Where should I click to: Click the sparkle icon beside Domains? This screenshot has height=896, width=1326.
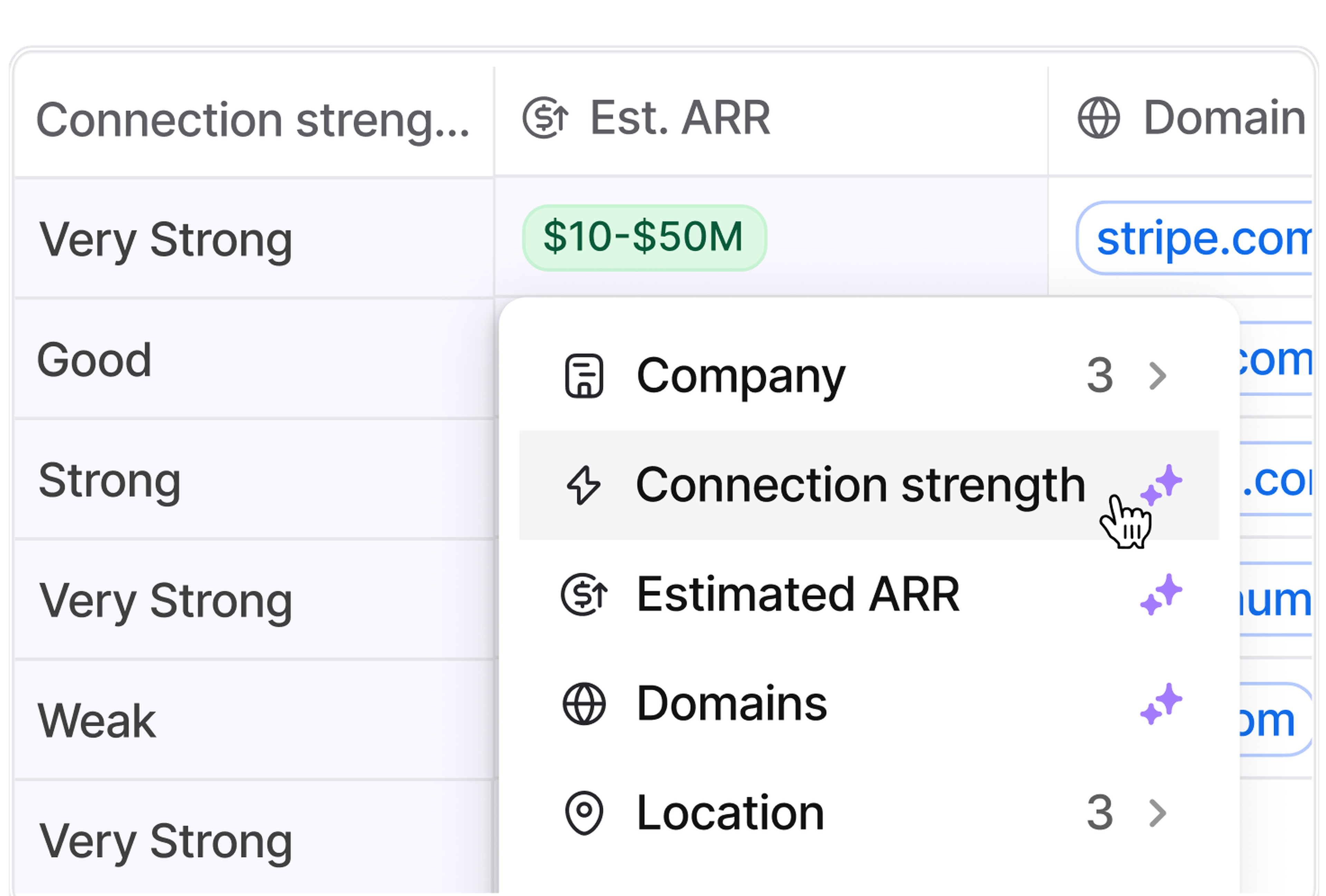click(x=1161, y=704)
